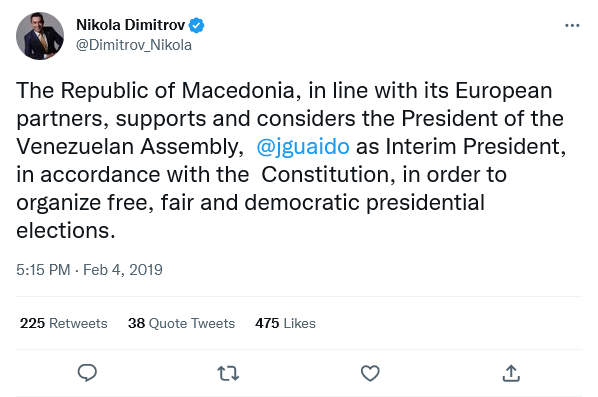Click the blue verified checkmark badge
The width and height of the screenshot is (598, 397).
[x=197, y=25]
